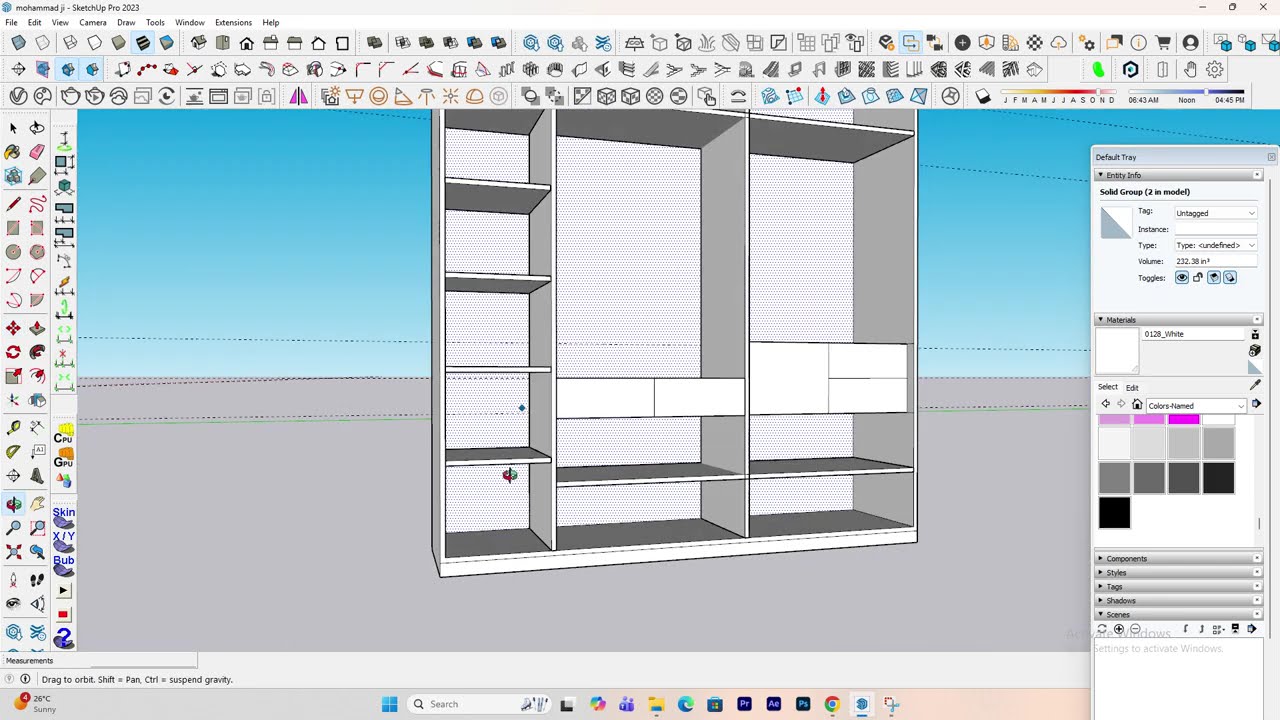Pick the magenta color swatch
This screenshot has width=1280, height=720.
pyautogui.click(x=1183, y=419)
